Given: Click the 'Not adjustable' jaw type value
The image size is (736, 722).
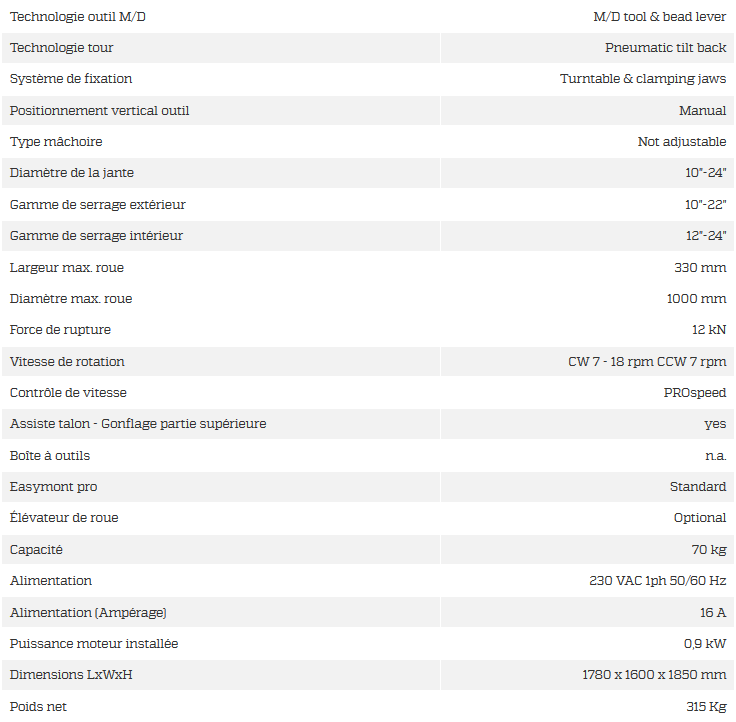Looking at the screenshot, I should pyautogui.click(x=682, y=142).
